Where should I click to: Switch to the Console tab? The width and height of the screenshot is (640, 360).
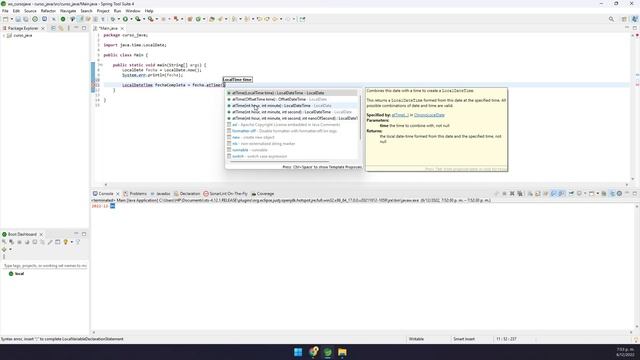103,193
